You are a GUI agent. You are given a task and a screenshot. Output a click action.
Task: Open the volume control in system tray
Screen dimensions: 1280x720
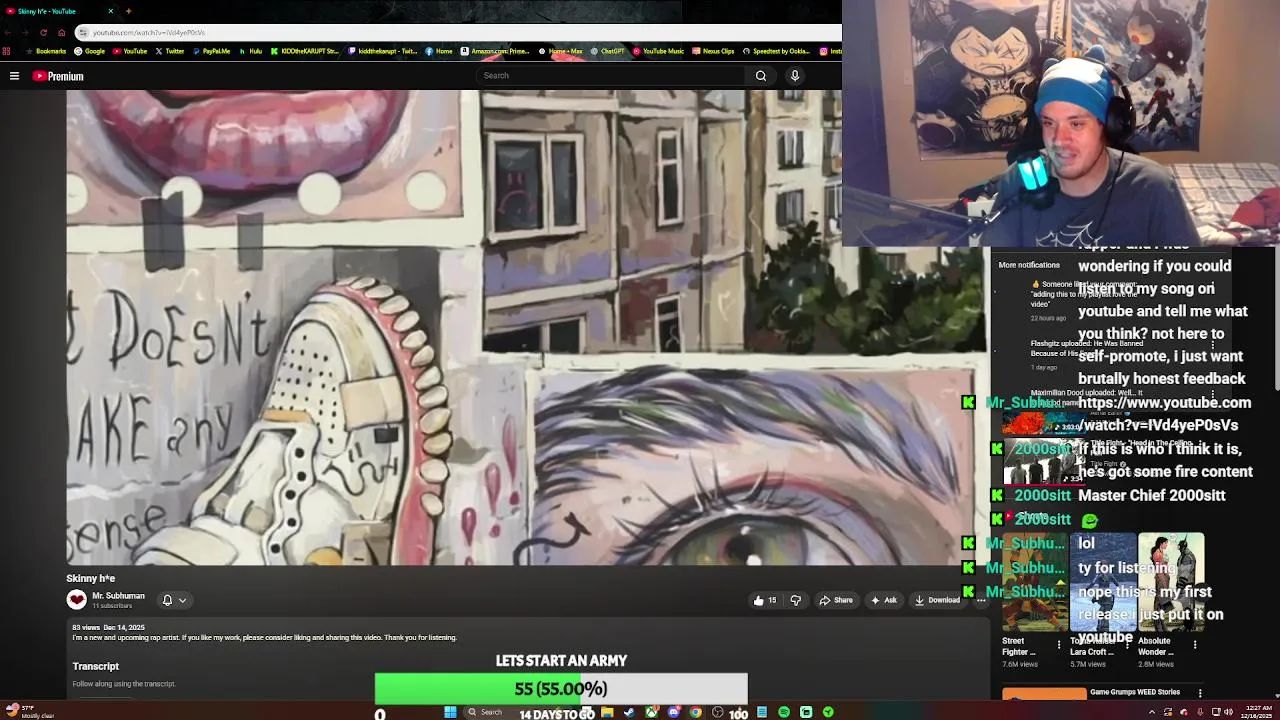coord(1228,712)
